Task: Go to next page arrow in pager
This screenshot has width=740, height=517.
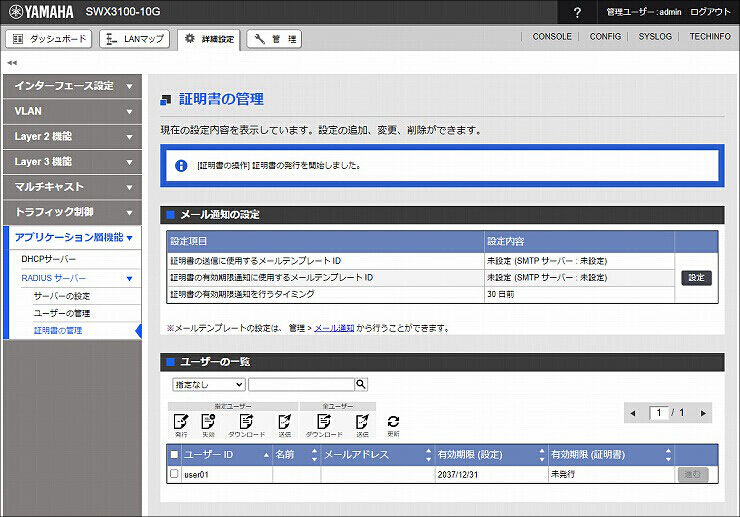Action: 703,413
